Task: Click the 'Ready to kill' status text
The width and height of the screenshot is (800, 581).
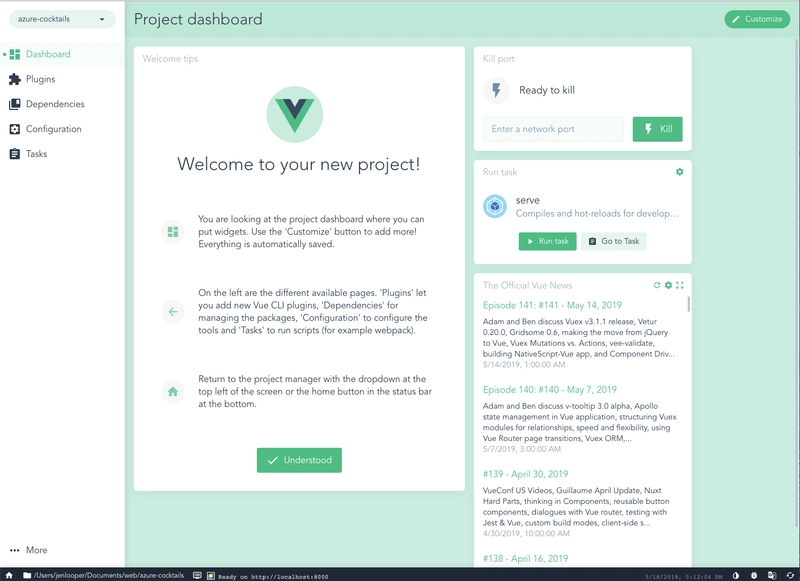Action: (547, 90)
